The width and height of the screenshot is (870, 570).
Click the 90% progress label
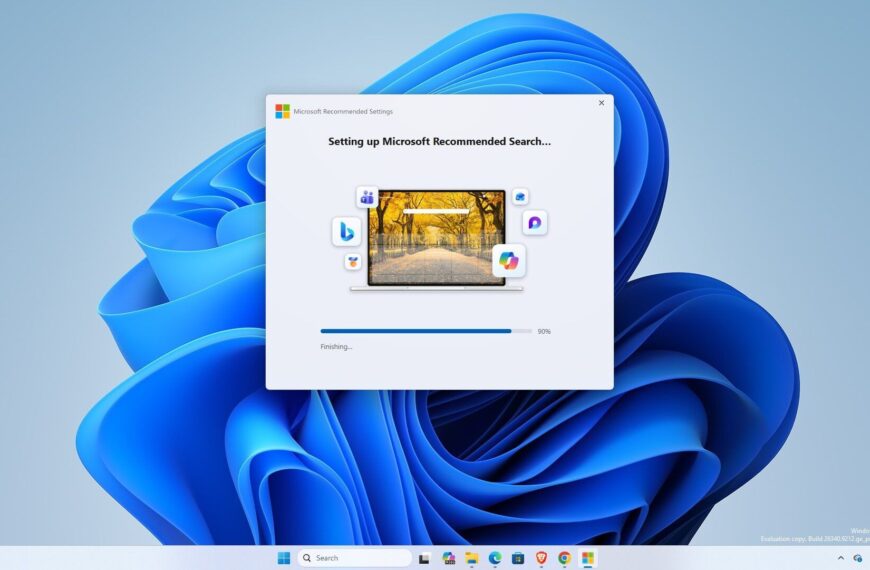pyautogui.click(x=544, y=331)
